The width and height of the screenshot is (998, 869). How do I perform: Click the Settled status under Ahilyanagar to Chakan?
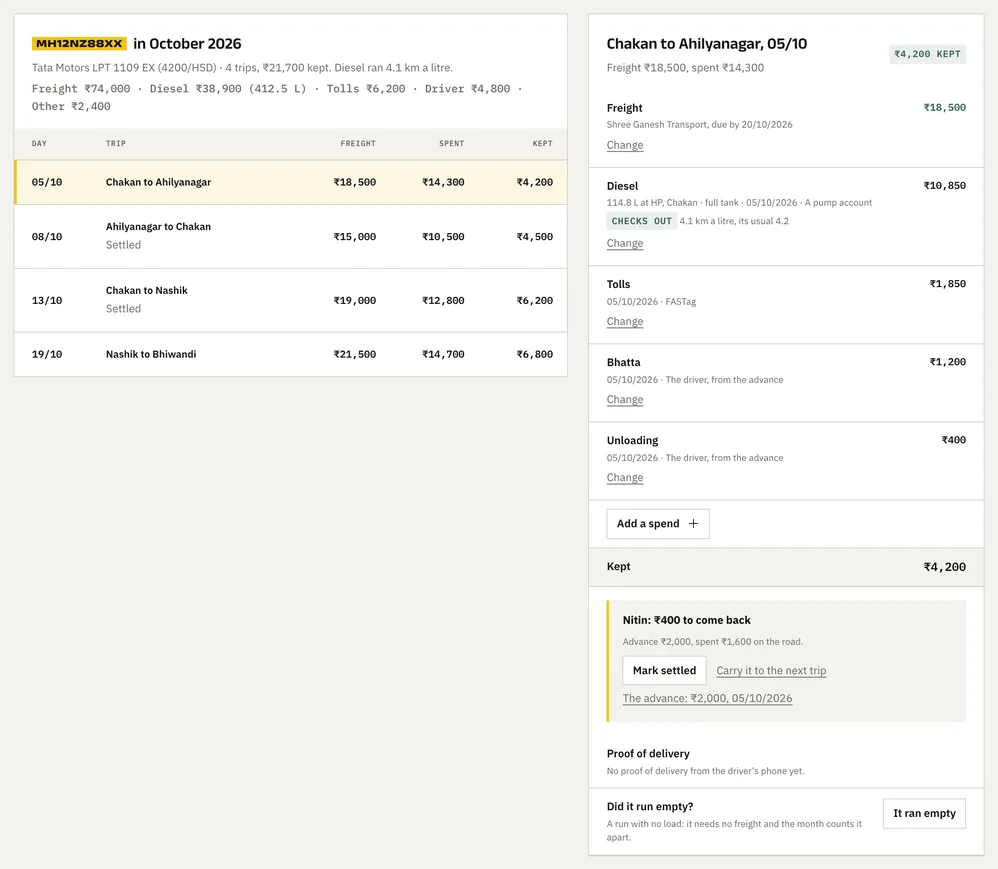123,244
